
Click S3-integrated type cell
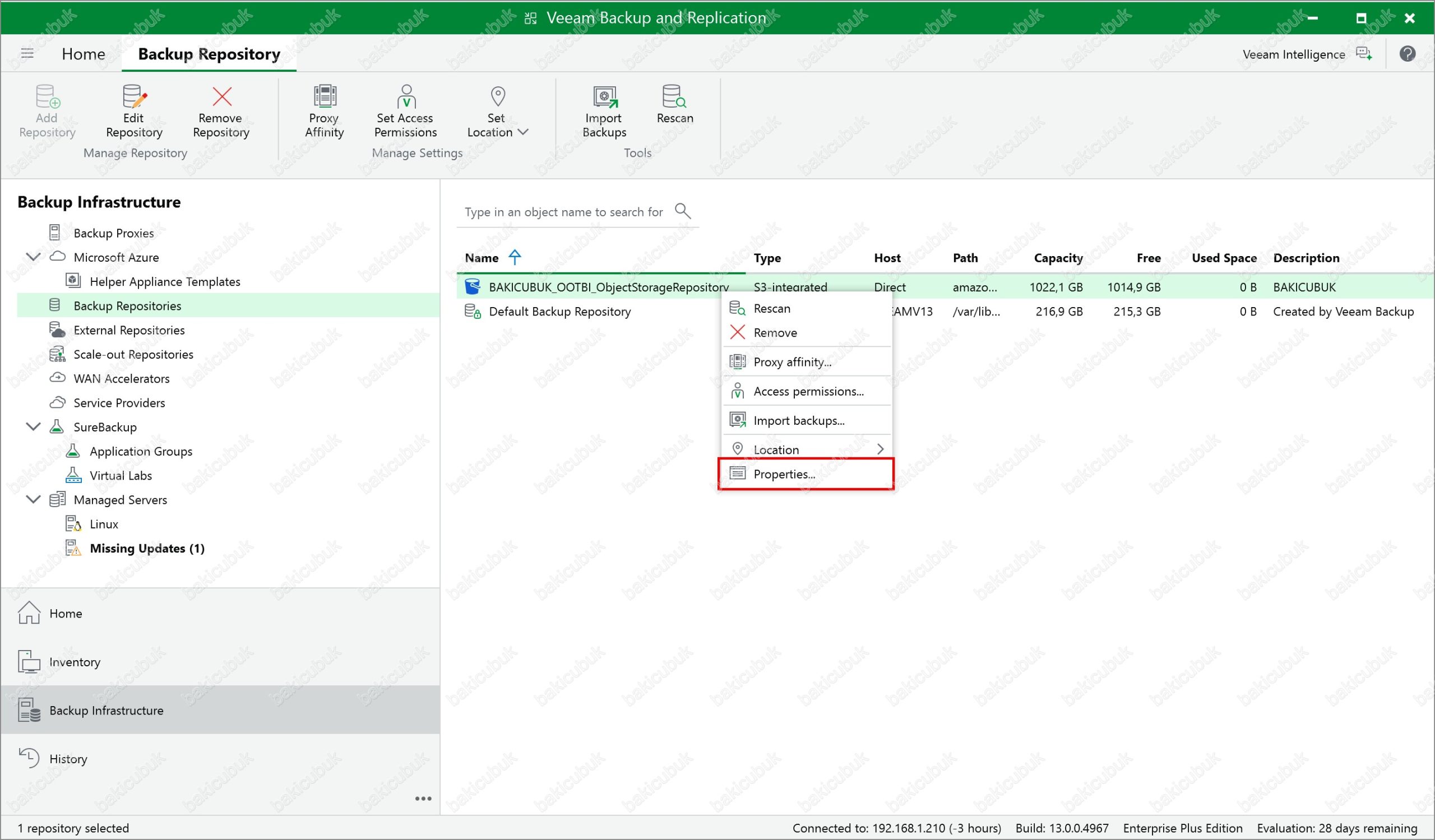pos(790,287)
